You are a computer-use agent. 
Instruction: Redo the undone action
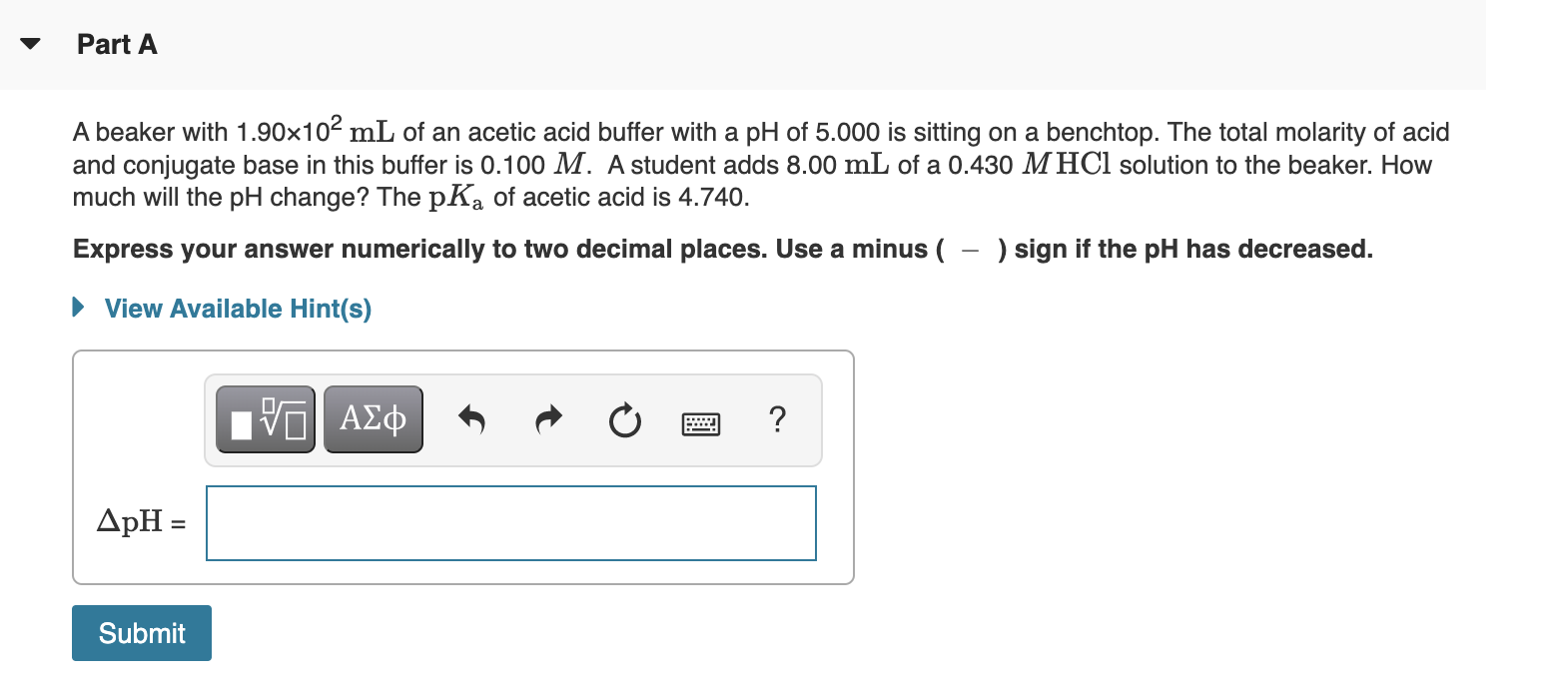coord(547,419)
